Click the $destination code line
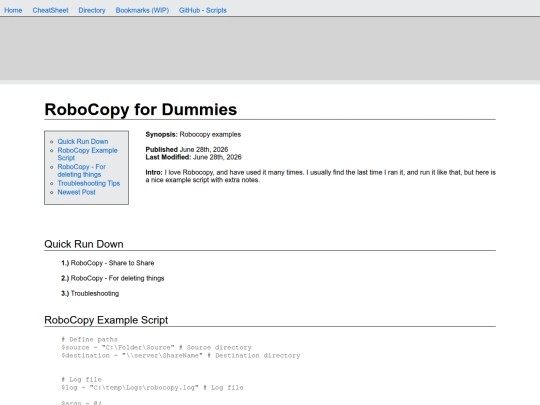This screenshot has height=405, width=540. pos(181,355)
